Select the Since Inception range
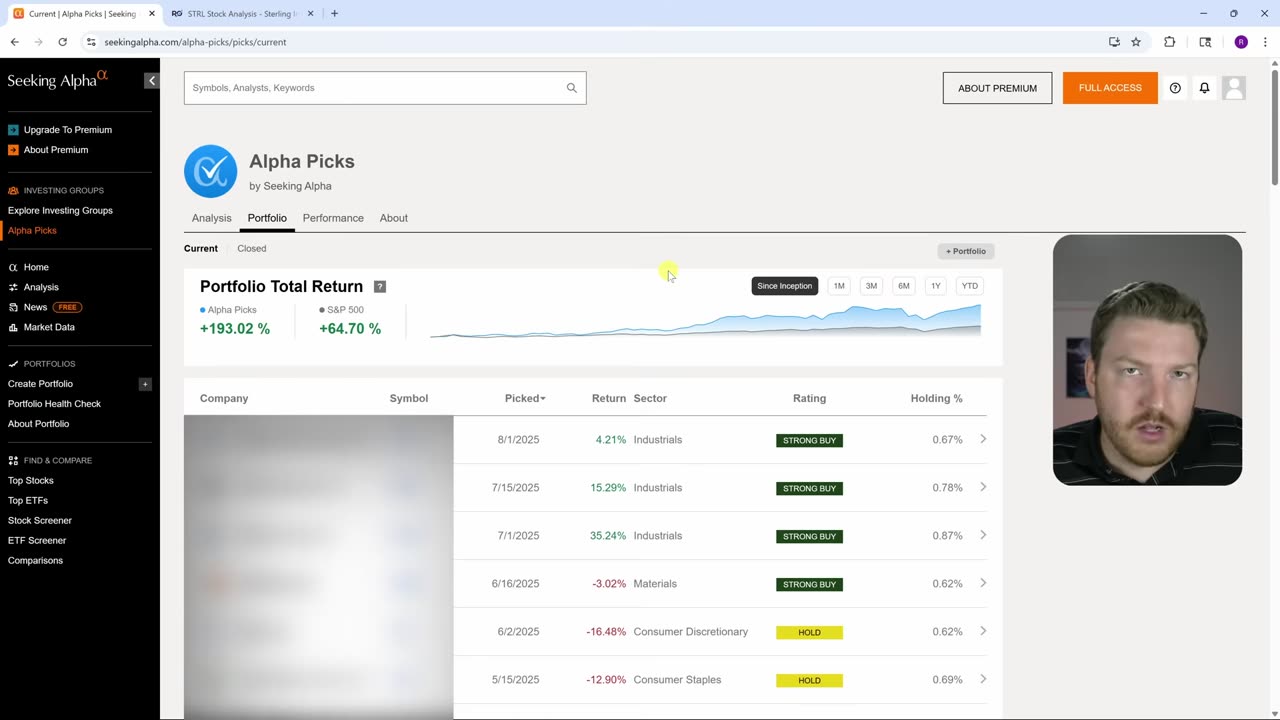1280x720 pixels. 785,286
